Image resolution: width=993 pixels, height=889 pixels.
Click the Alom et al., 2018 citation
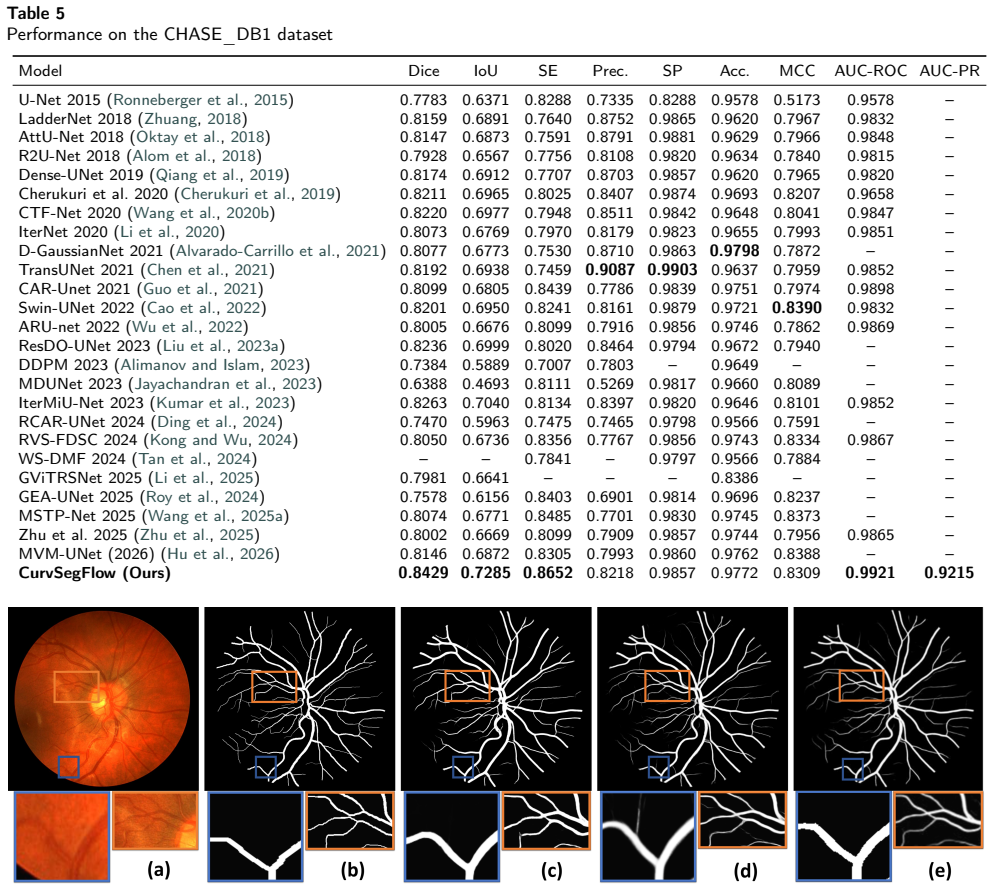(x=194, y=156)
